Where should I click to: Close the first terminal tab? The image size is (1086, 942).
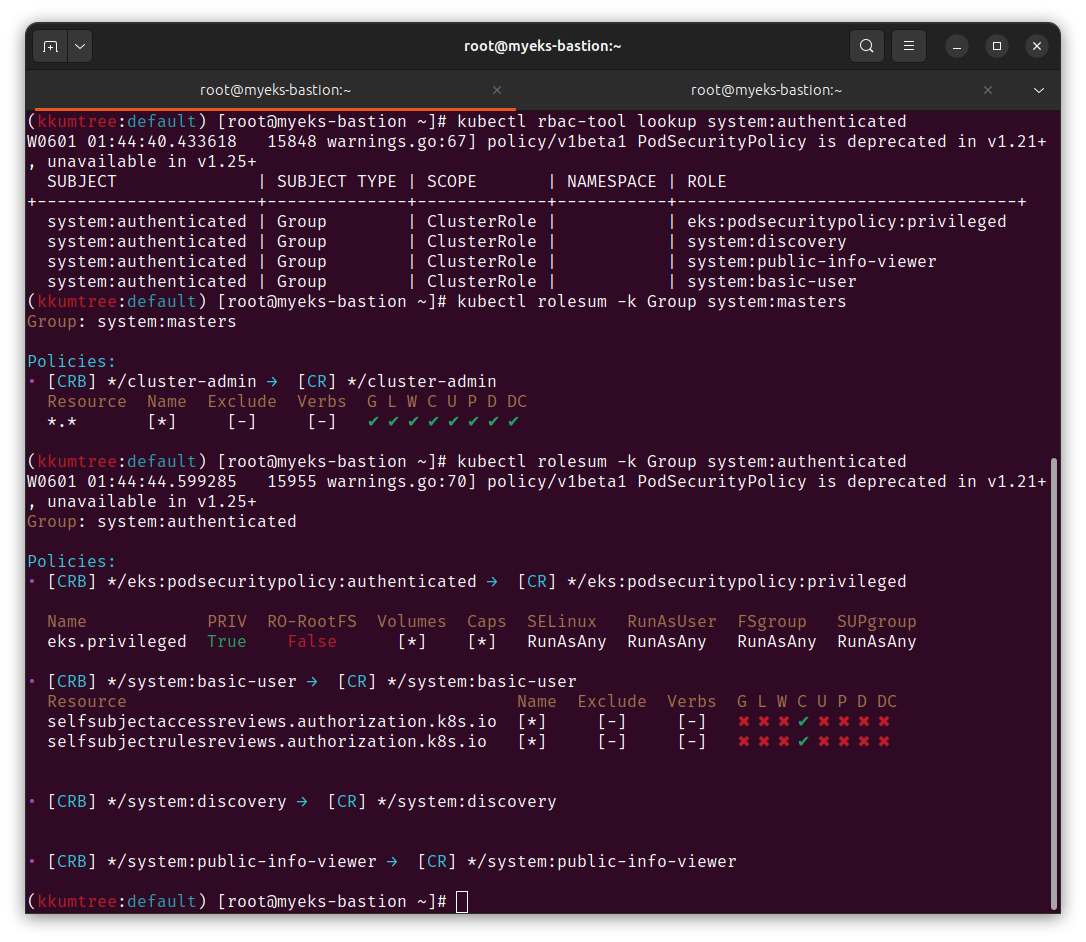tap(497, 90)
